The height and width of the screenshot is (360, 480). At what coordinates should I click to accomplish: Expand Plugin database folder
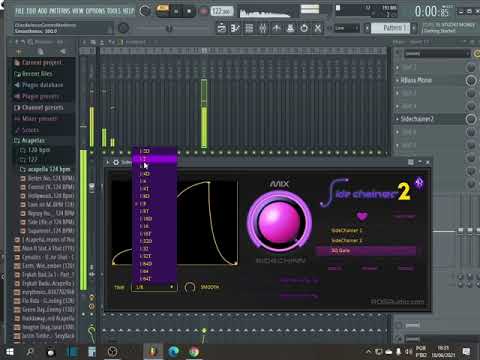point(42,85)
